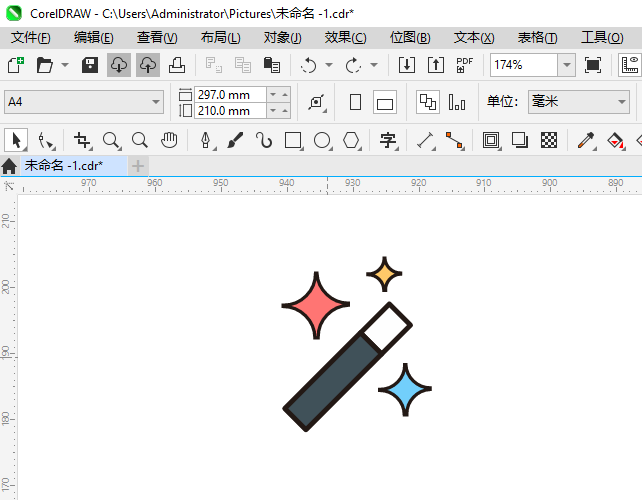Image resolution: width=642 pixels, height=500 pixels.
Task: Click the 174% zoom level field
Action: (x=524, y=65)
